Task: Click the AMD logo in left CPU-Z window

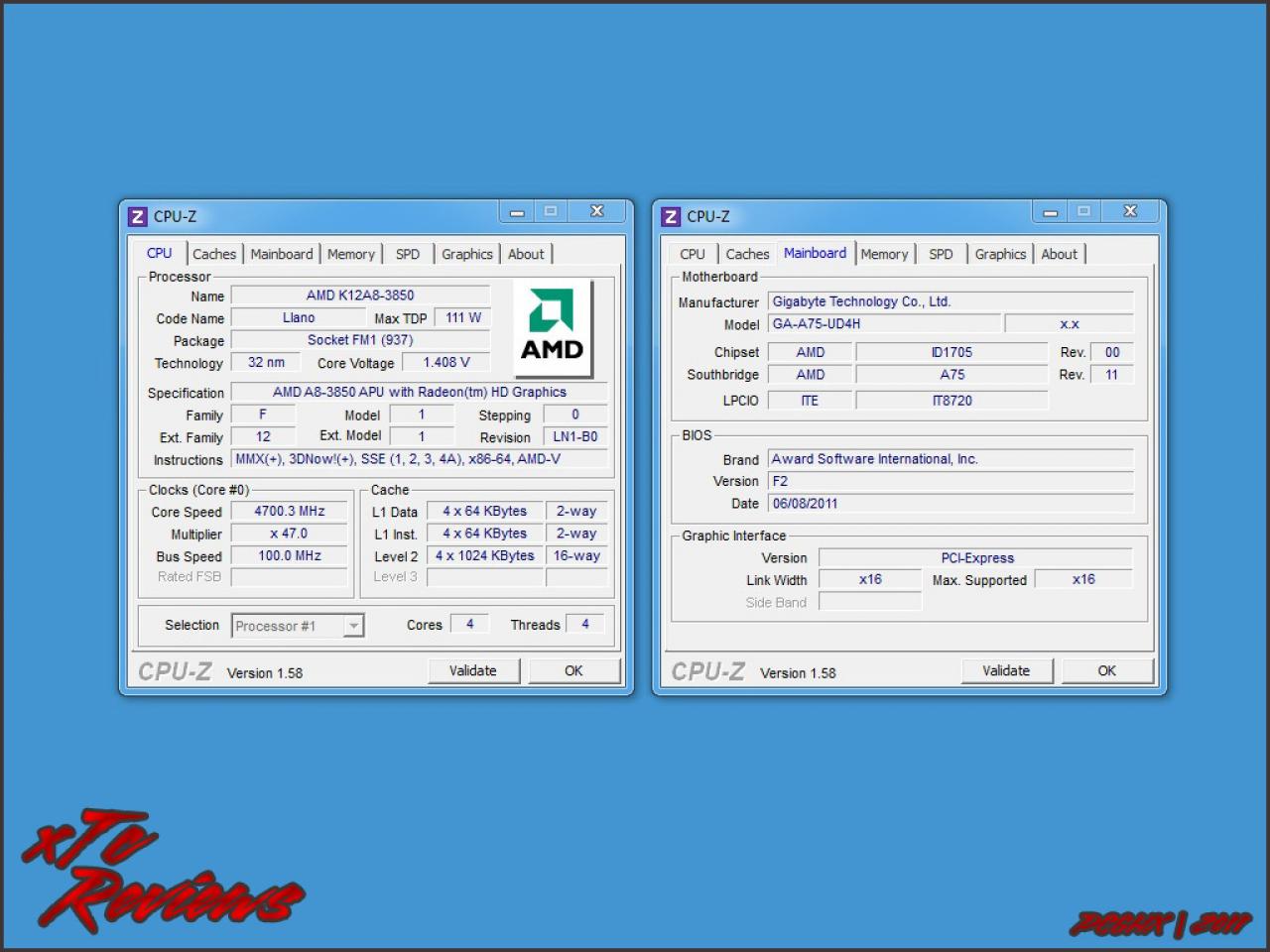Action: [x=553, y=327]
